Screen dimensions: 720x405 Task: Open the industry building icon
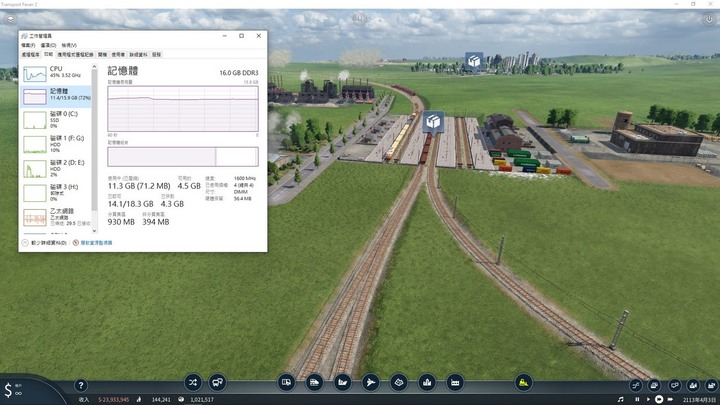coord(455,382)
